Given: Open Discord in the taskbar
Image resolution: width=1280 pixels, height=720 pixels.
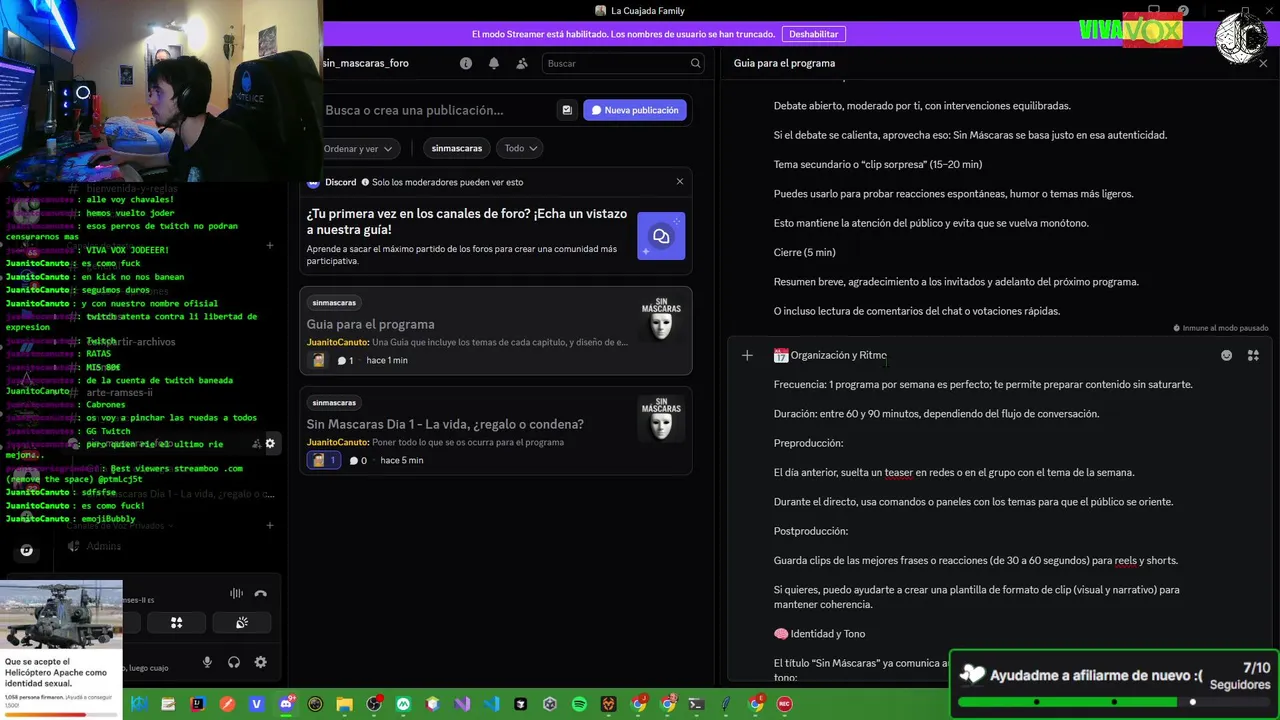Looking at the screenshot, I should 287,704.
